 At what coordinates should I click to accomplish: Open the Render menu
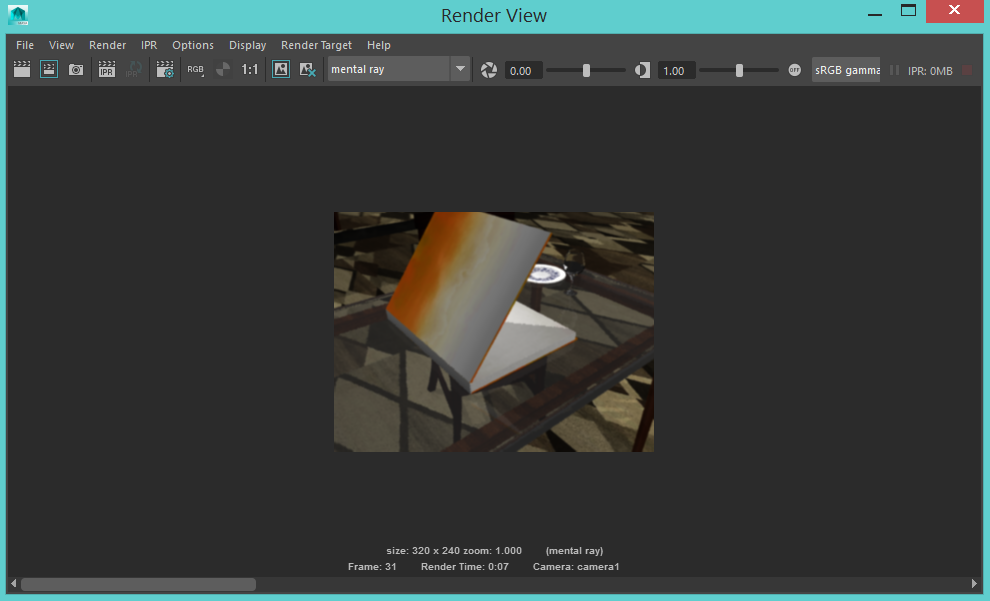pos(107,45)
